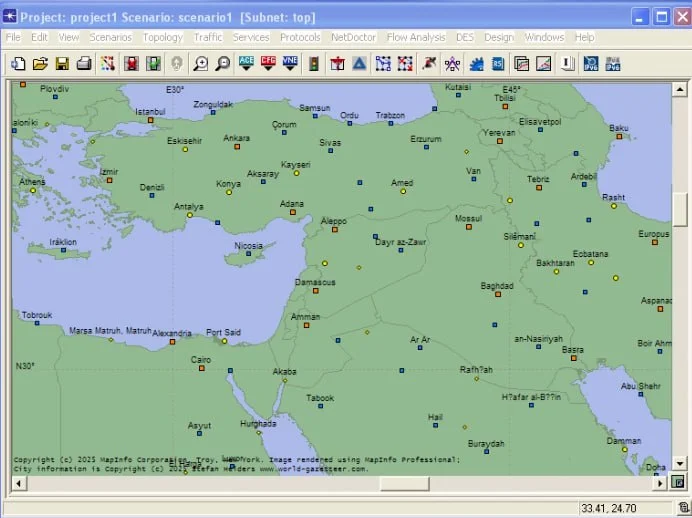
Task: Zoom out with the minus magnifier
Action: pyautogui.click(x=223, y=64)
